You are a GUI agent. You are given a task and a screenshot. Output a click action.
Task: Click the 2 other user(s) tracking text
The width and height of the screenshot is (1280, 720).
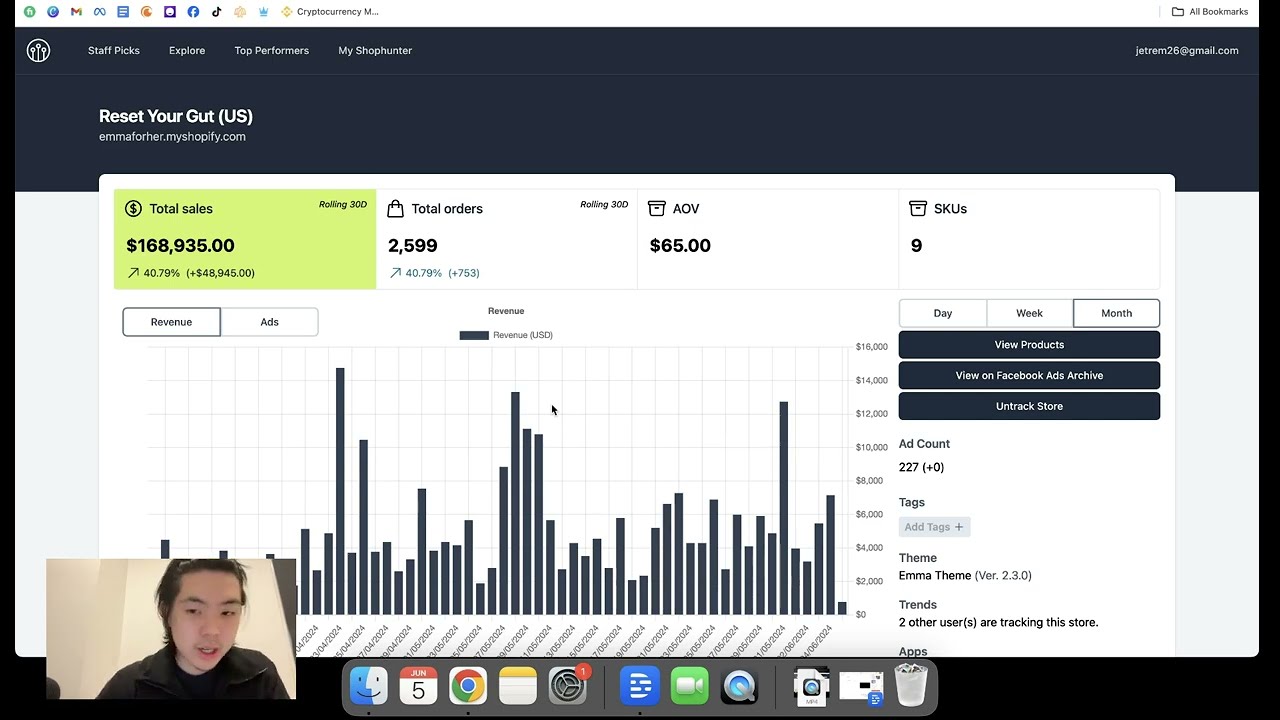[998, 622]
